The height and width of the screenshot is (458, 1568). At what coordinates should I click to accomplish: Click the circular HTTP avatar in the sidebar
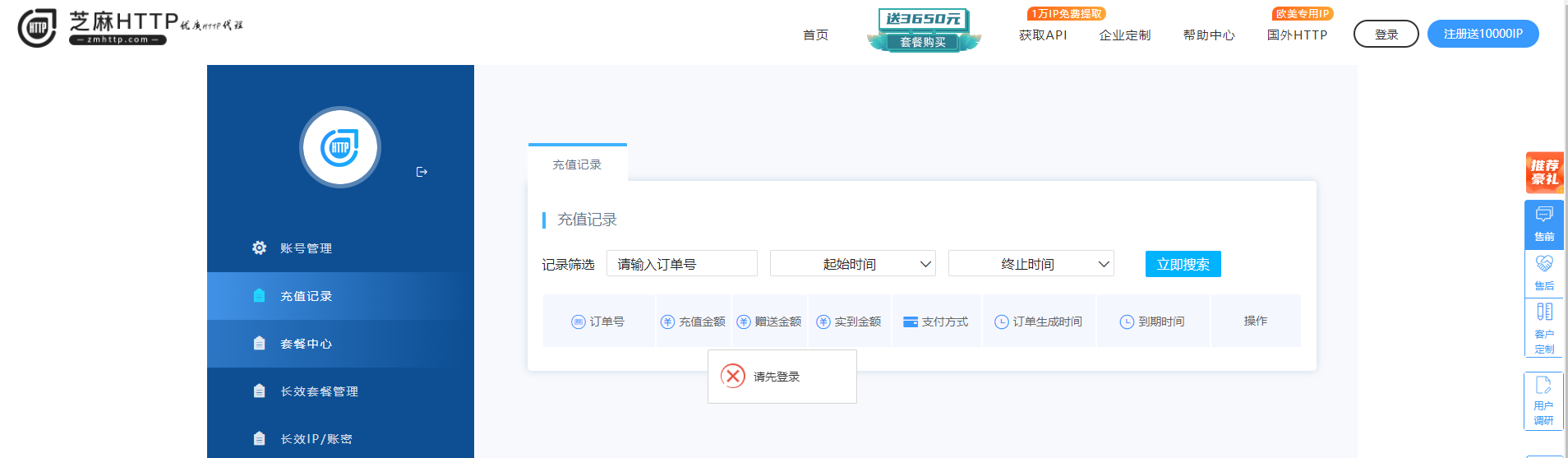tap(339, 147)
